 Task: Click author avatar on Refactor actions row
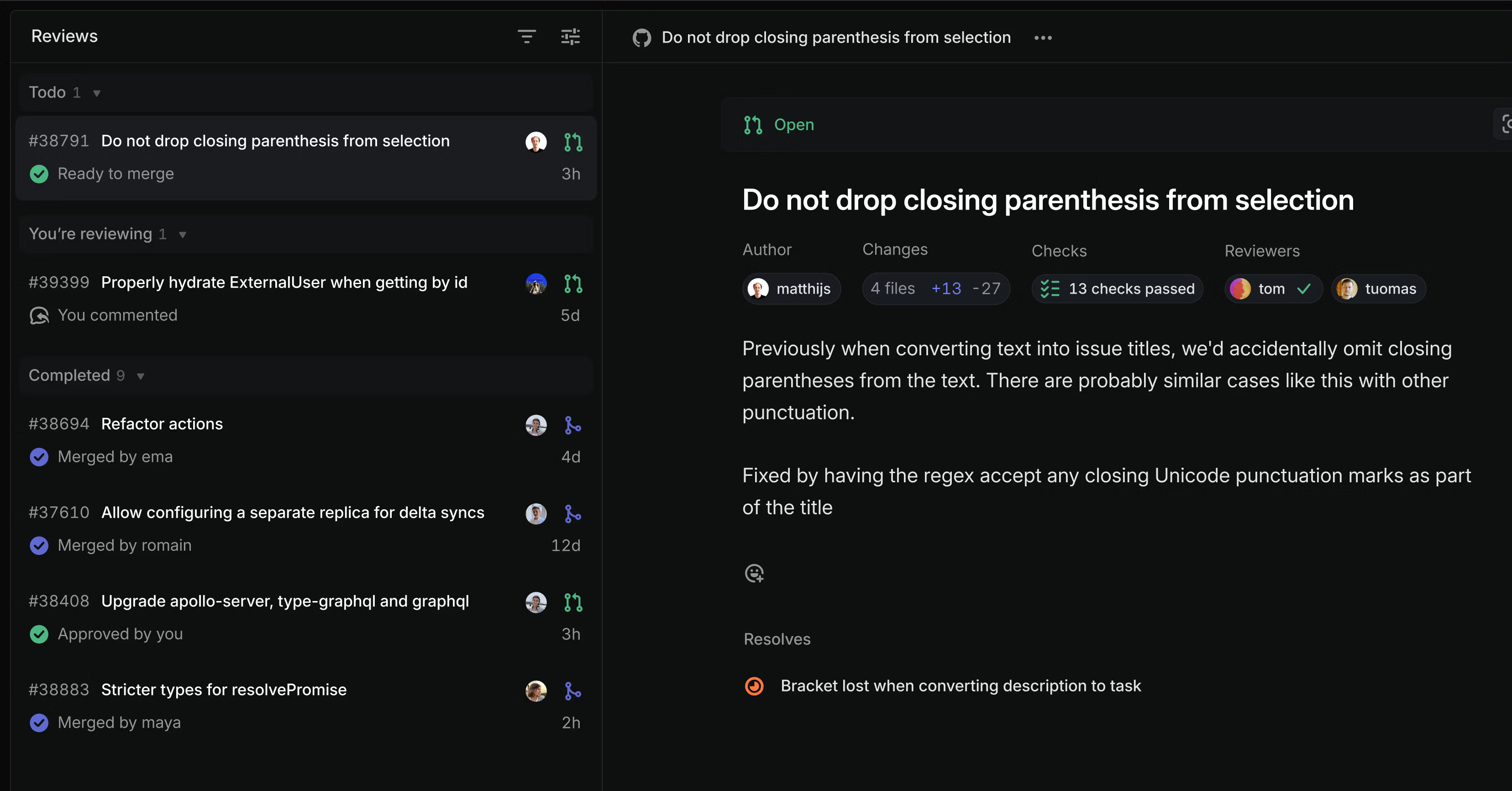point(536,425)
